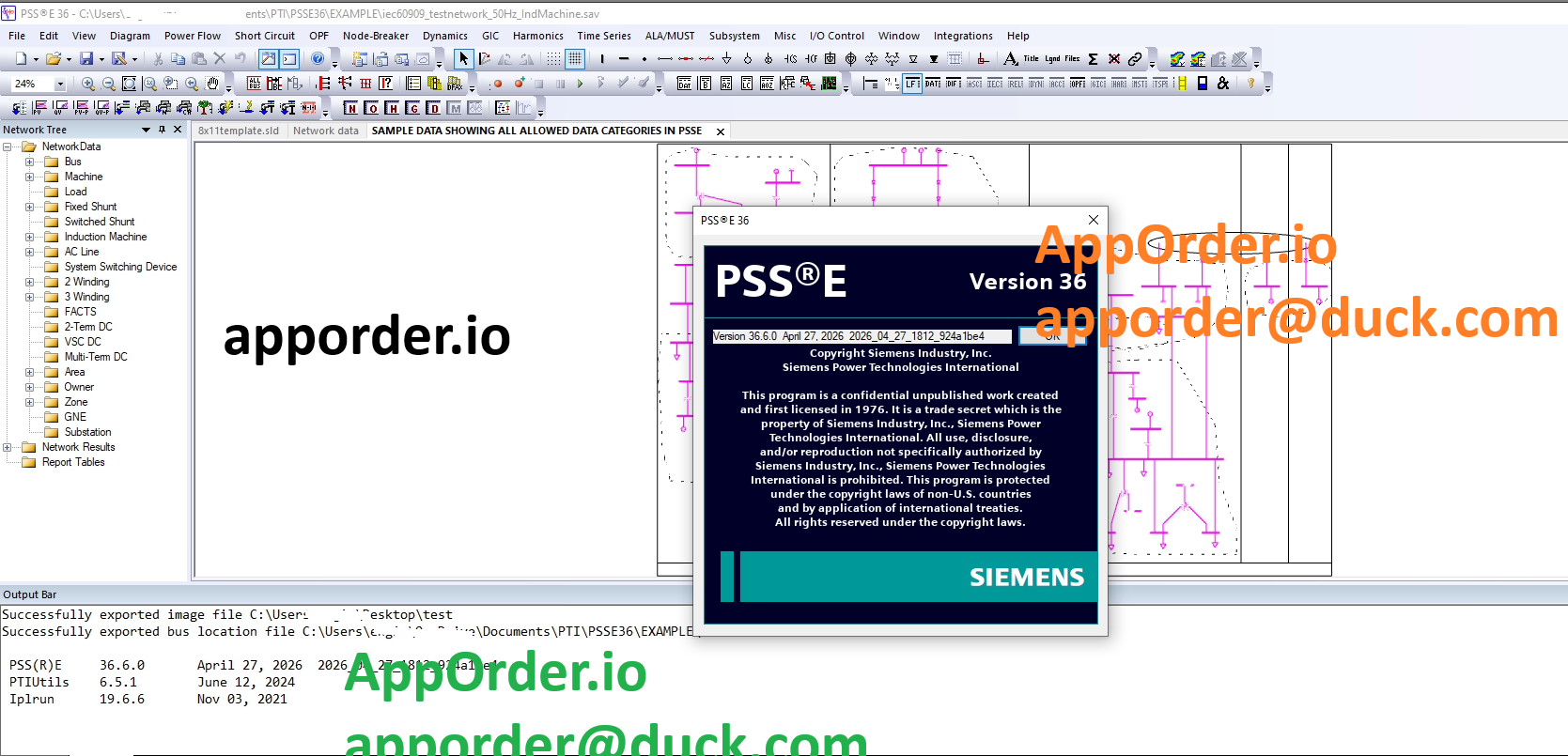Click the Save disk icon
Viewport: 1568px width, 756px height.
pos(86,59)
